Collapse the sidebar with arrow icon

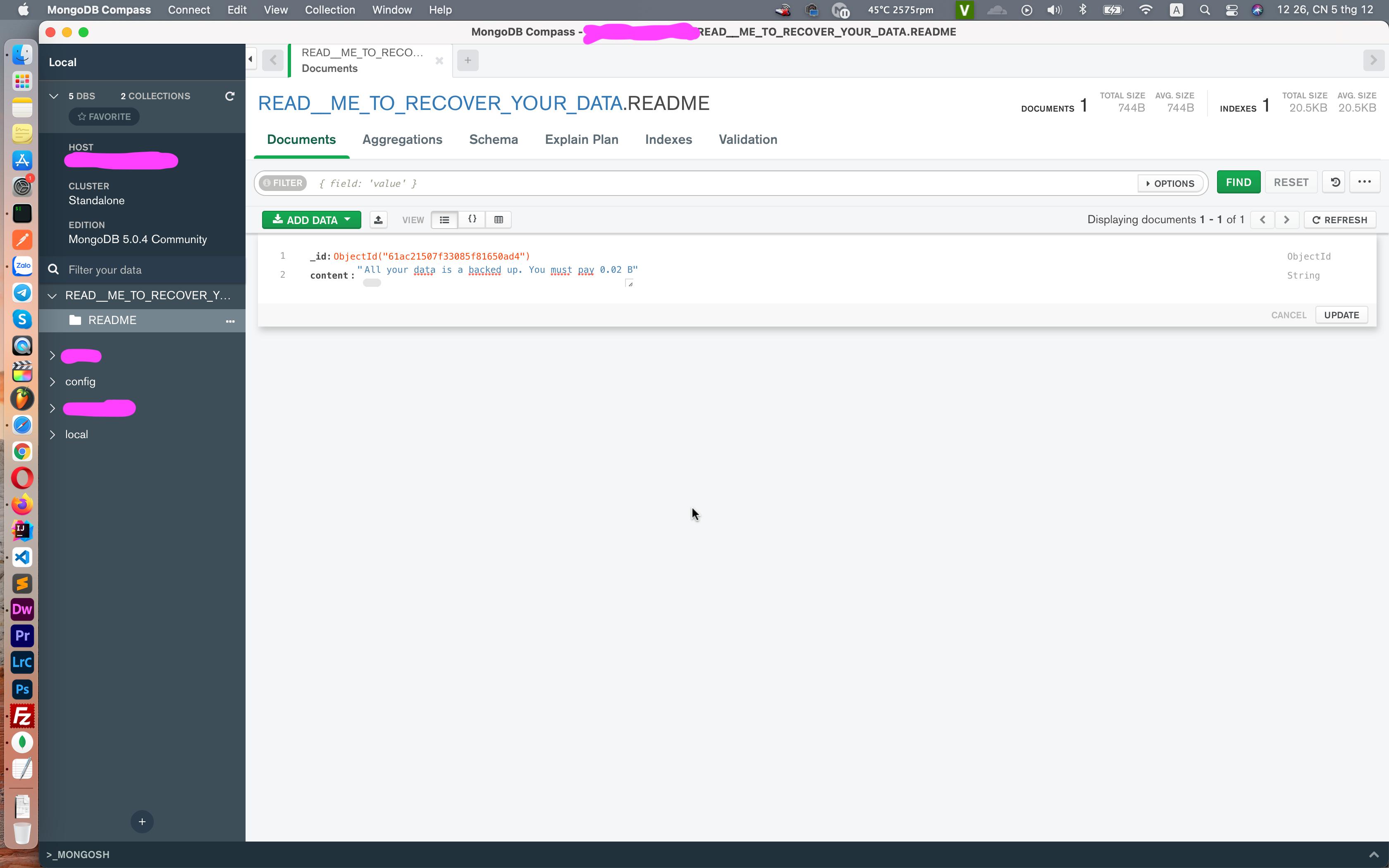[251, 59]
